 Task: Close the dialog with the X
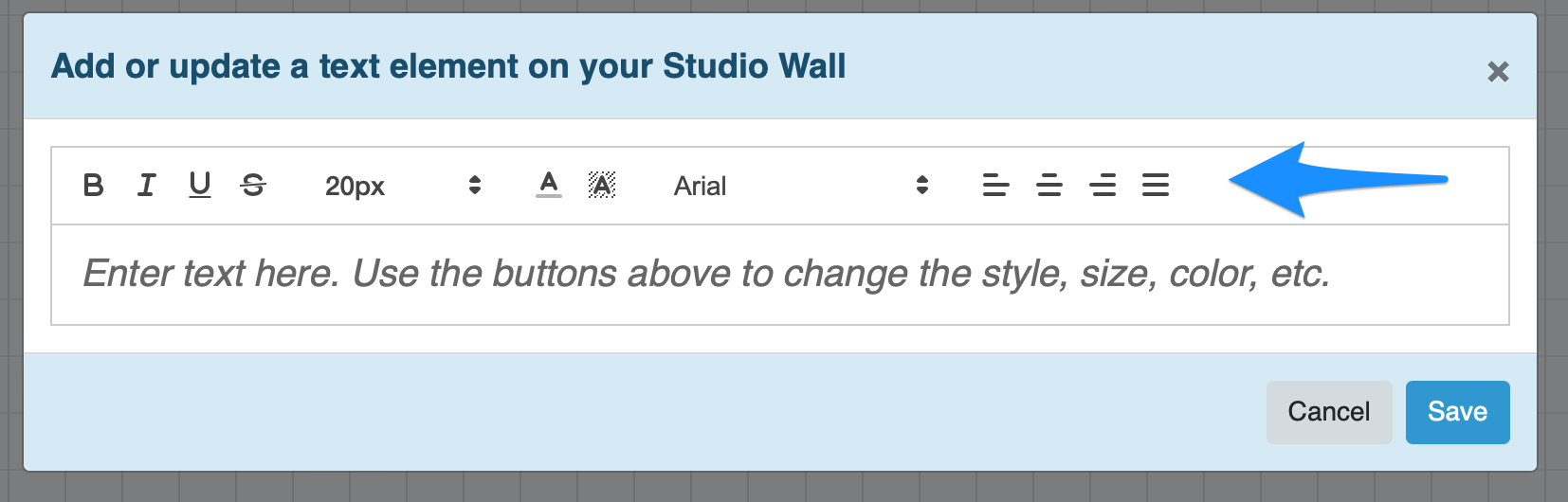[1498, 71]
